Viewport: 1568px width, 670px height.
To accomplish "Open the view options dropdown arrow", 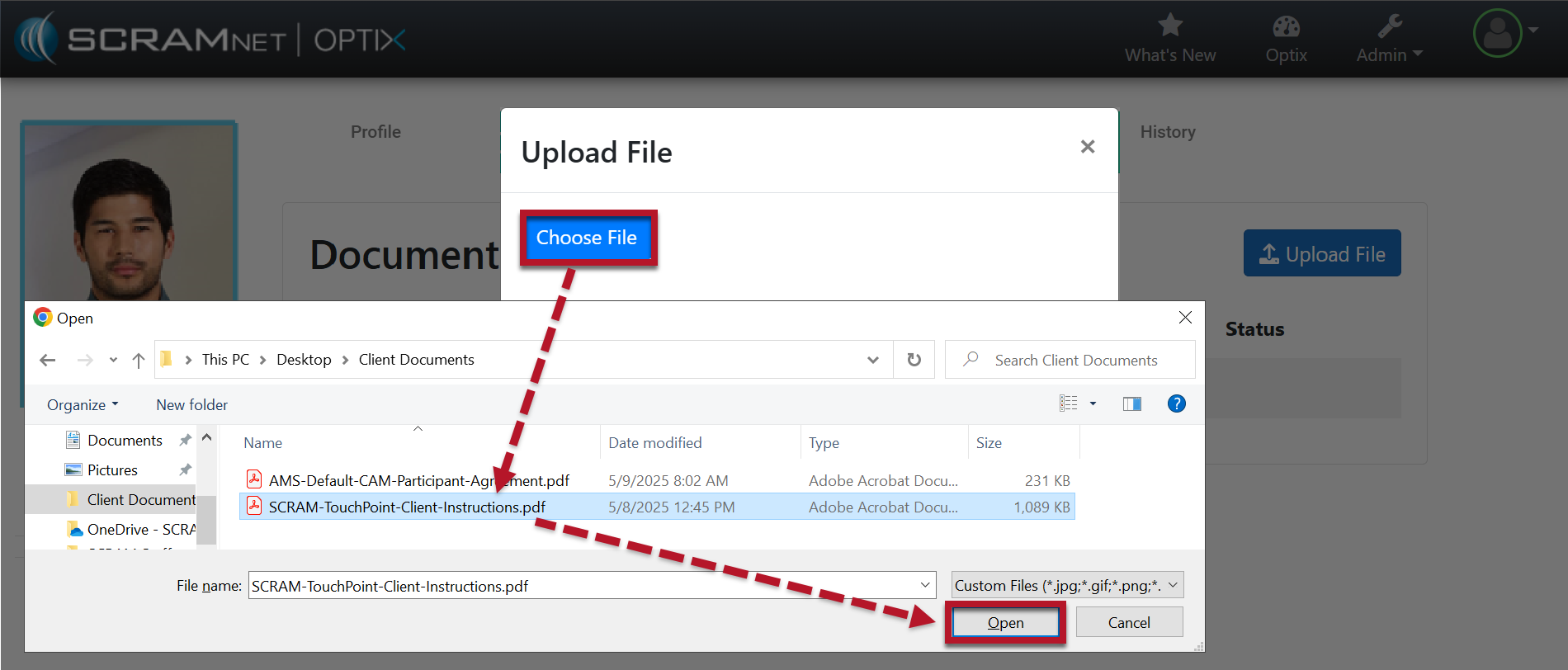I will [x=1093, y=403].
